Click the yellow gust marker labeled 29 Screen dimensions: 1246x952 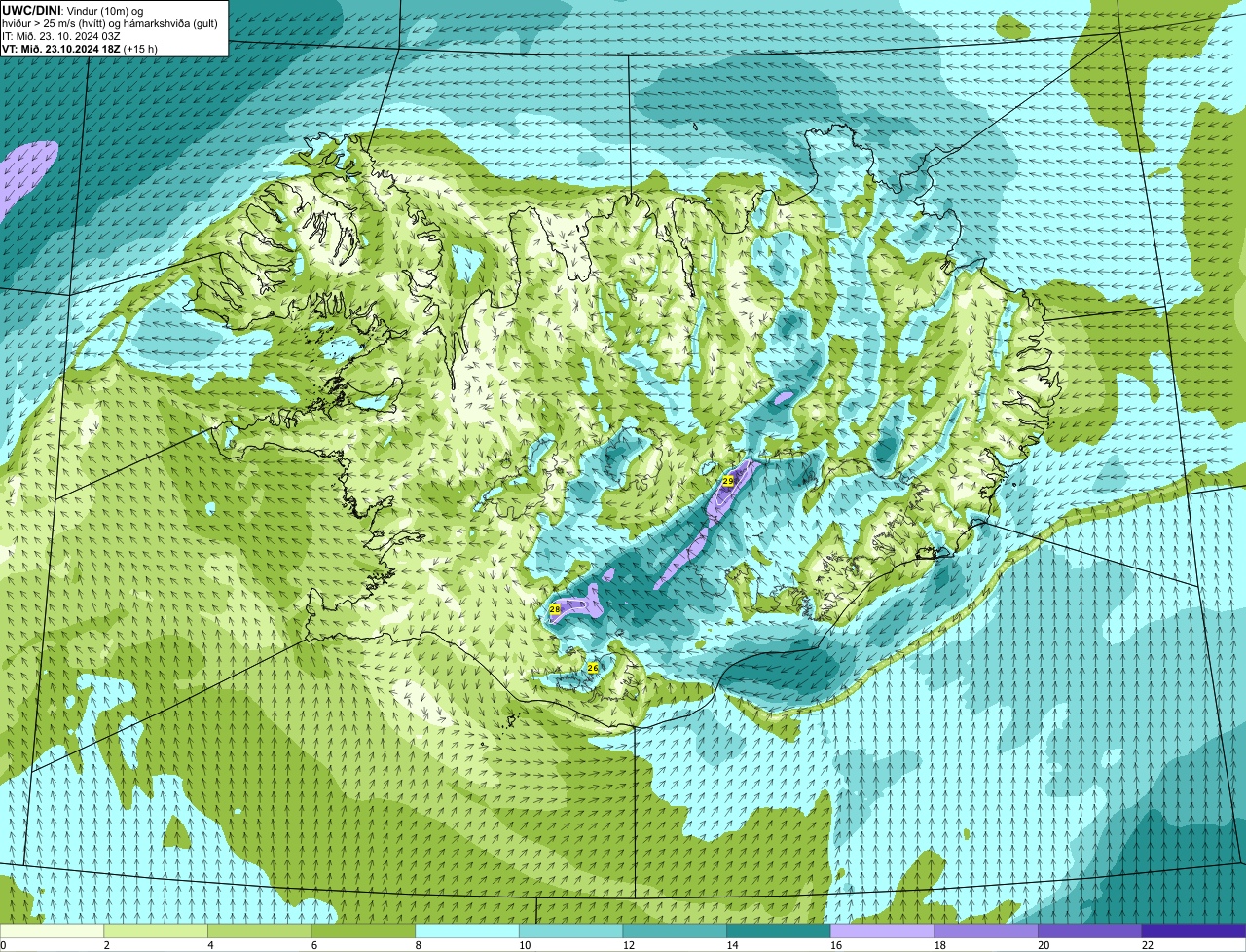coord(727,481)
